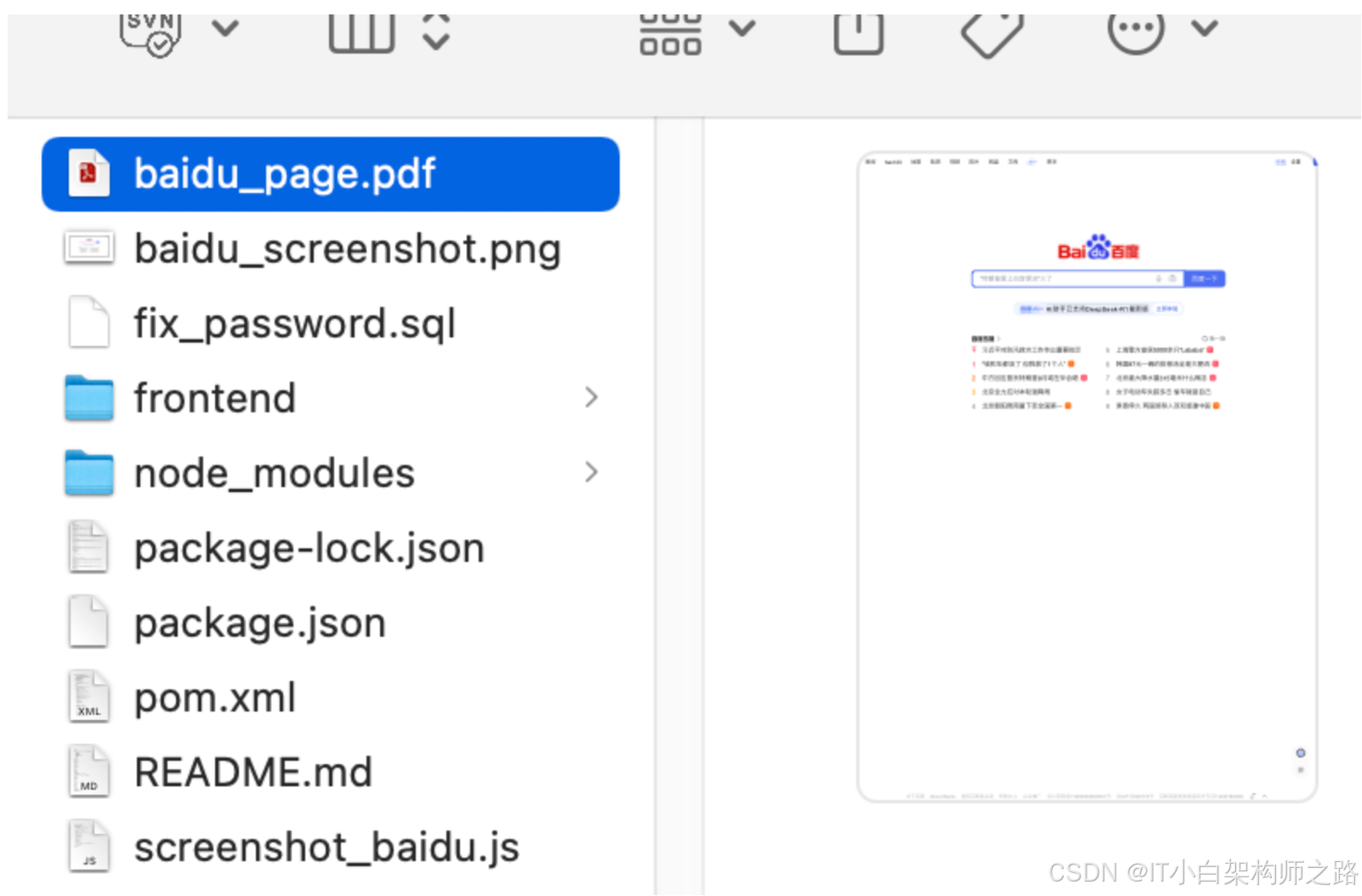
Task: Click the frontend folder icon
Action: 89,398
